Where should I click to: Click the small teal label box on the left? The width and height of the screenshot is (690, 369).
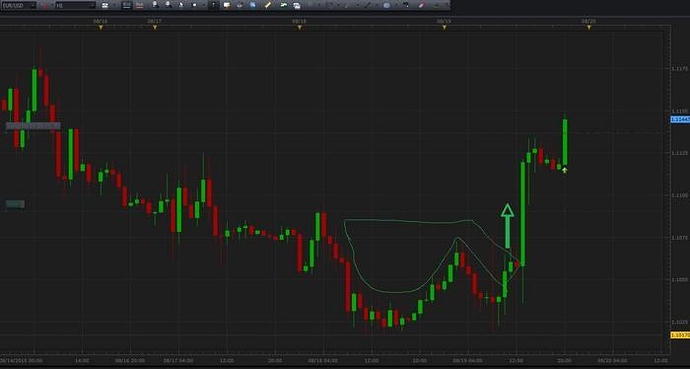[15, 204]
